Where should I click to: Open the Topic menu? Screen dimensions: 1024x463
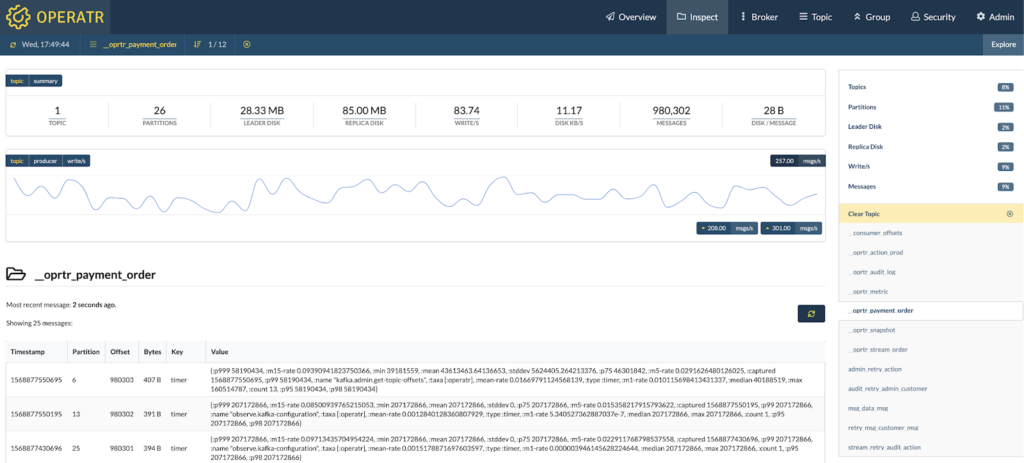[816, 17]
